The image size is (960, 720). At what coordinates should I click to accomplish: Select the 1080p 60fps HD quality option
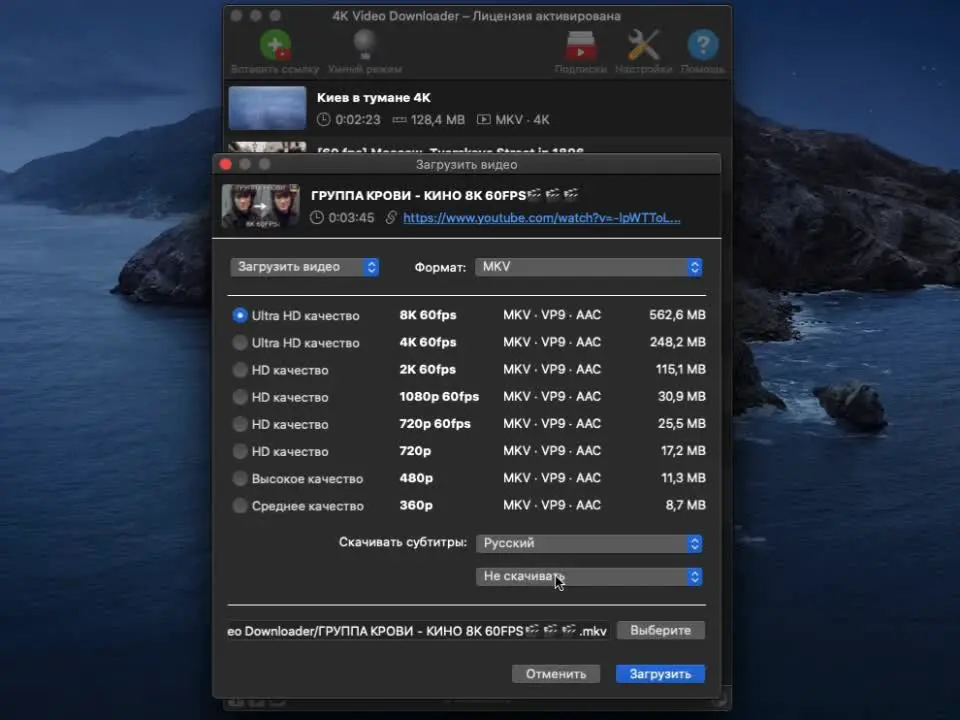click(240, 397)
